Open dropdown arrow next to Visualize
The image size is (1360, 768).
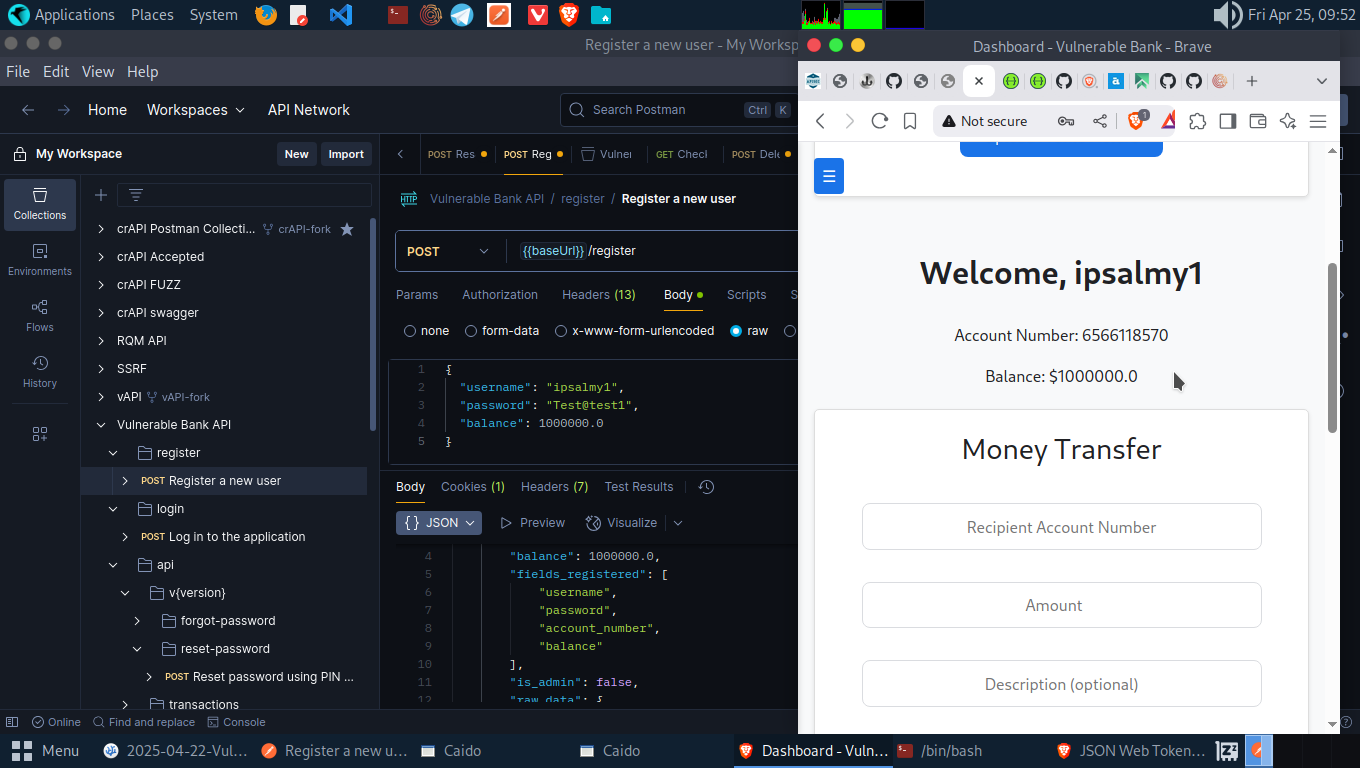click(678, 523)
